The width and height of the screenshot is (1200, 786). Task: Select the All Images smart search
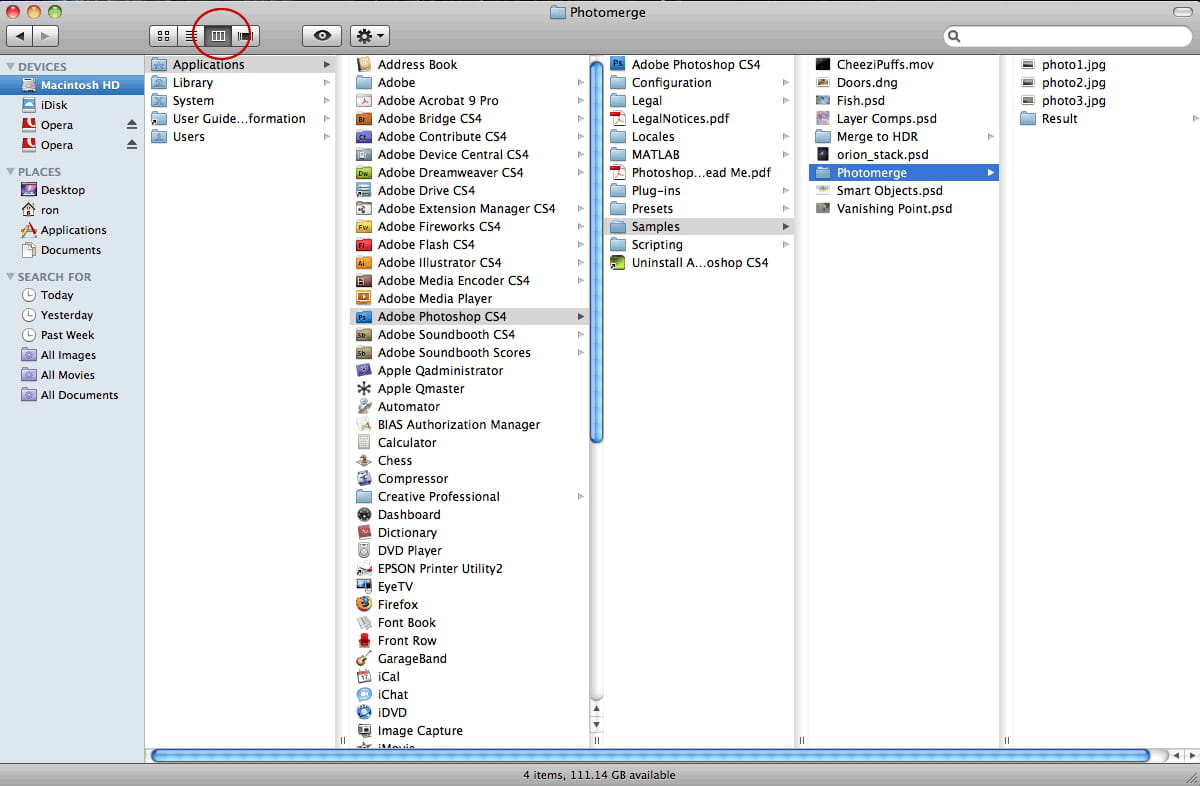tap(68, 355)
